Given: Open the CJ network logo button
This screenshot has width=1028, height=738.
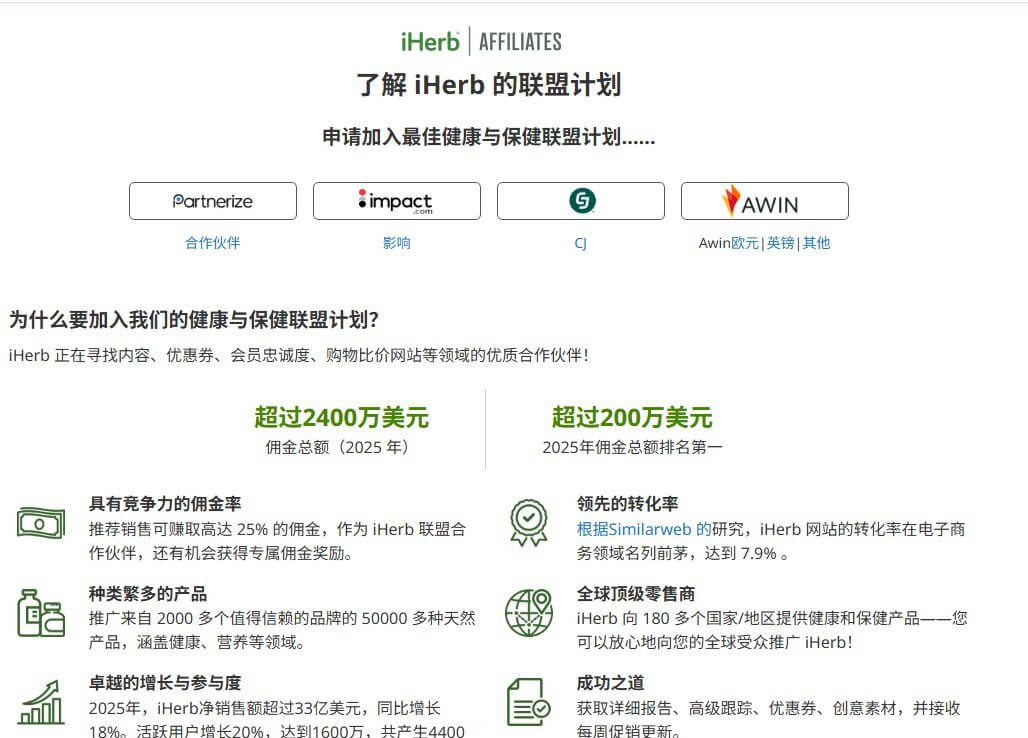Looking at the screenshot, I should [x=581, y=201].
